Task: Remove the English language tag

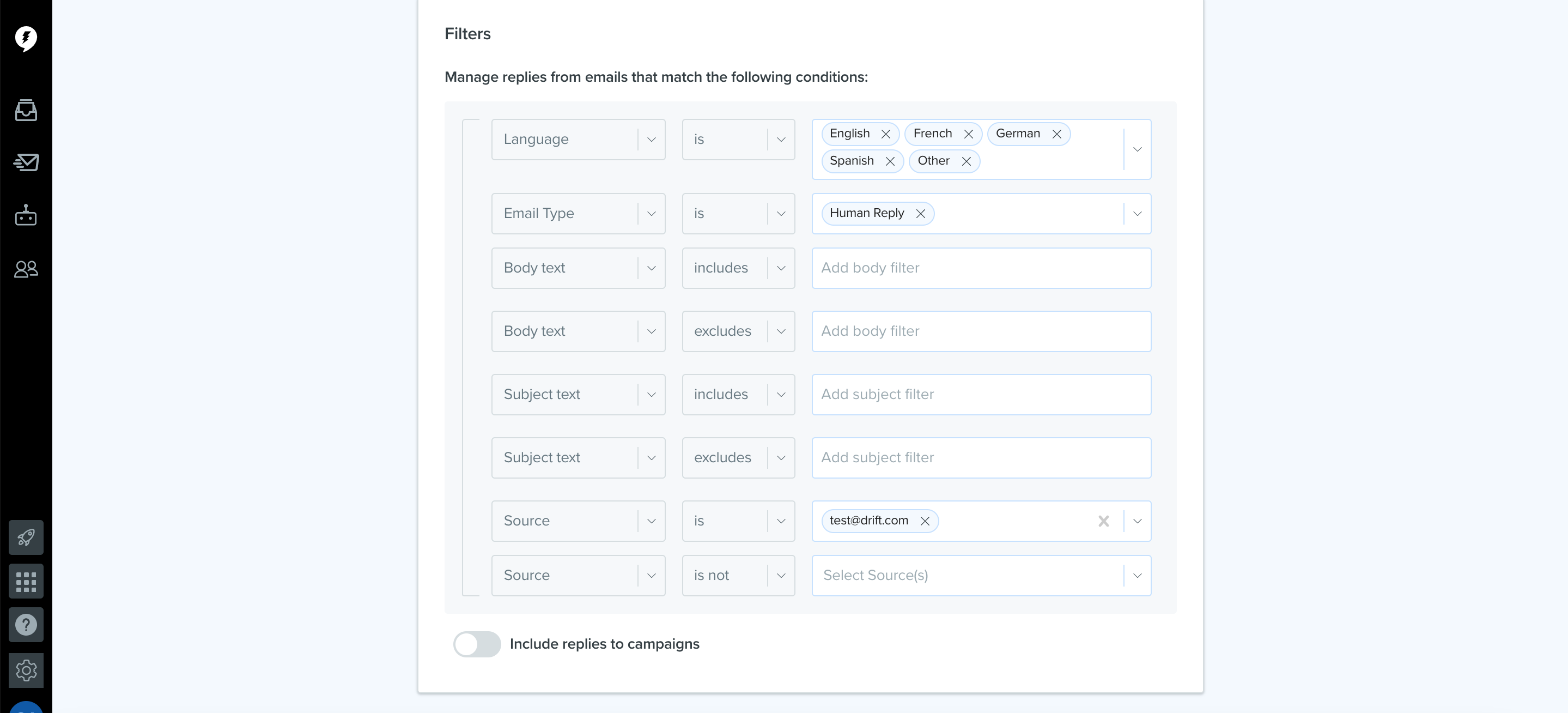Action: pyautogui.click(x=886, y=134)
